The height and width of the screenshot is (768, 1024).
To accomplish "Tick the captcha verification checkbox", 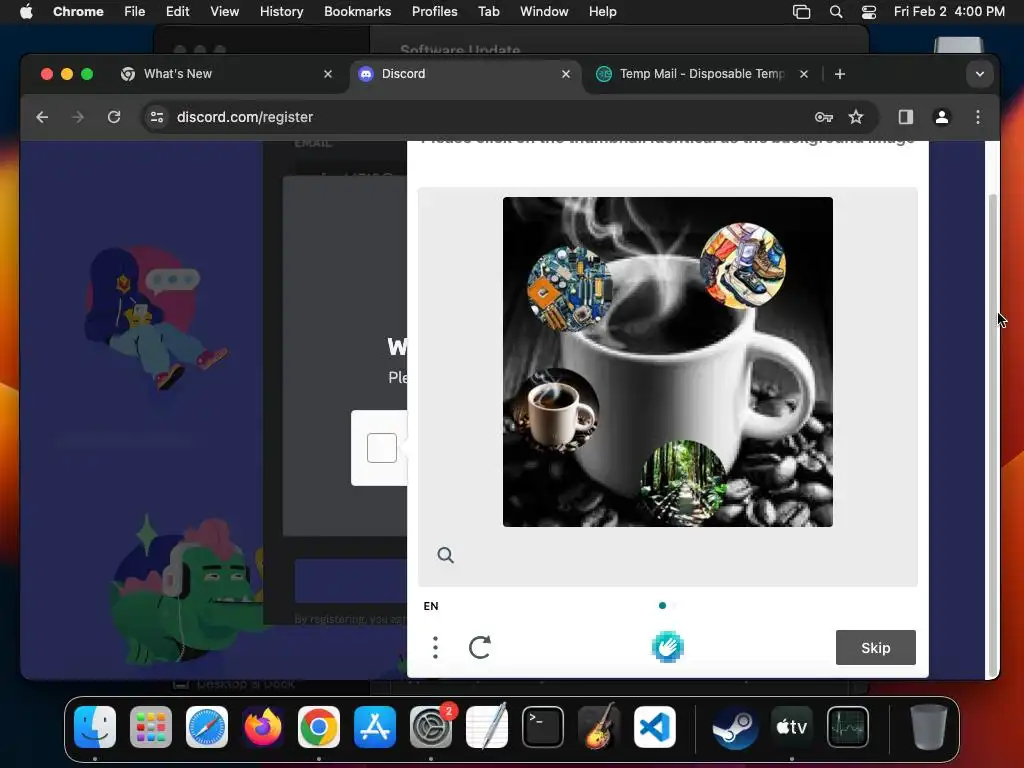I will [382, 448].
